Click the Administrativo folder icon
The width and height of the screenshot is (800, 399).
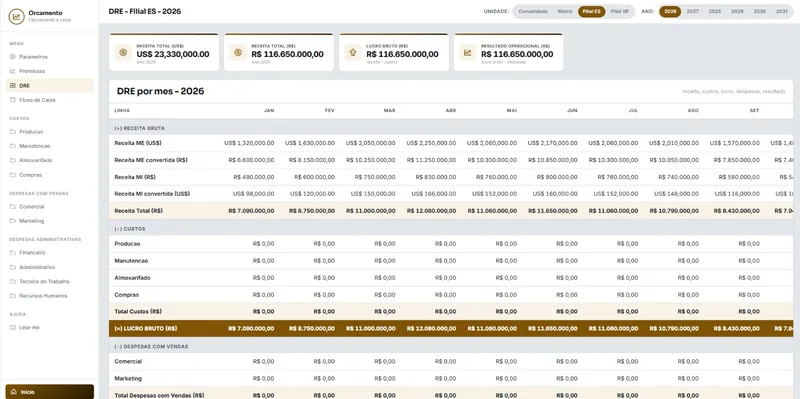pyautogui.click(x=13, y=267)
